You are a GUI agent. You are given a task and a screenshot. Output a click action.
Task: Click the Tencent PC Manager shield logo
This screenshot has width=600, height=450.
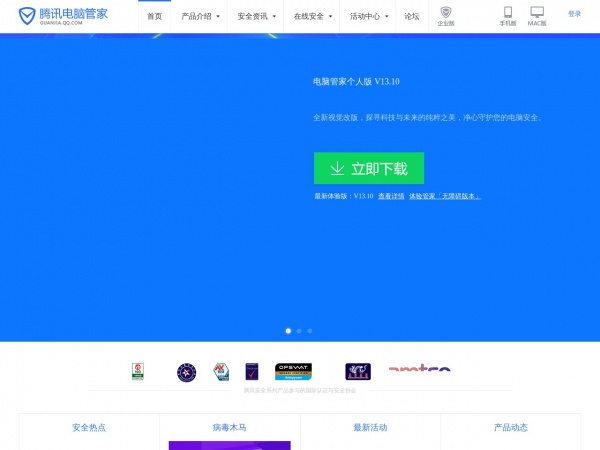[x=27, y=16]
